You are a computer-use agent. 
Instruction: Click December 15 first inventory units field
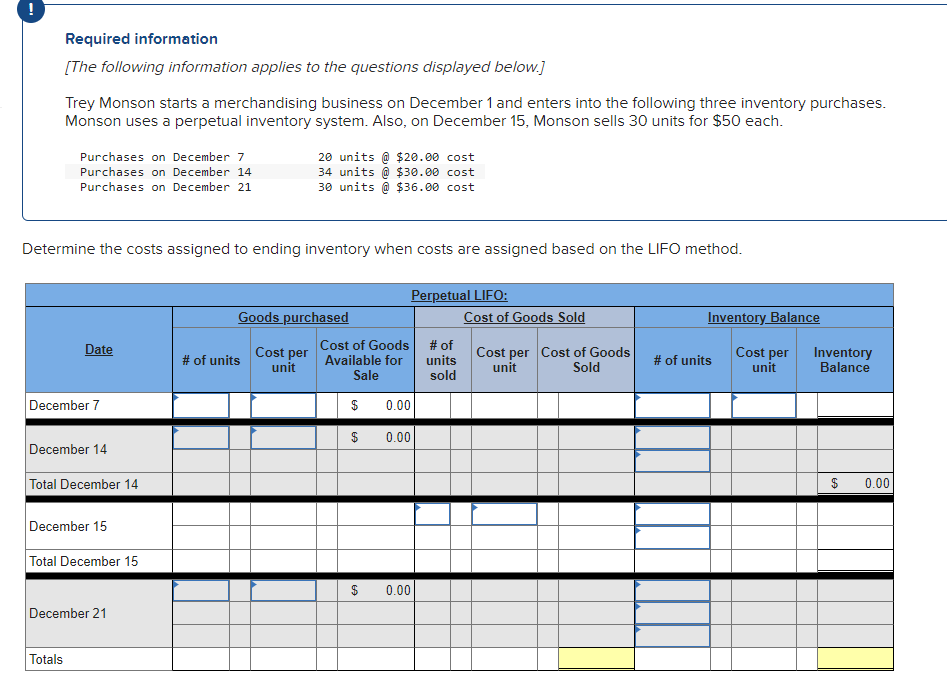tap(672, 514)
